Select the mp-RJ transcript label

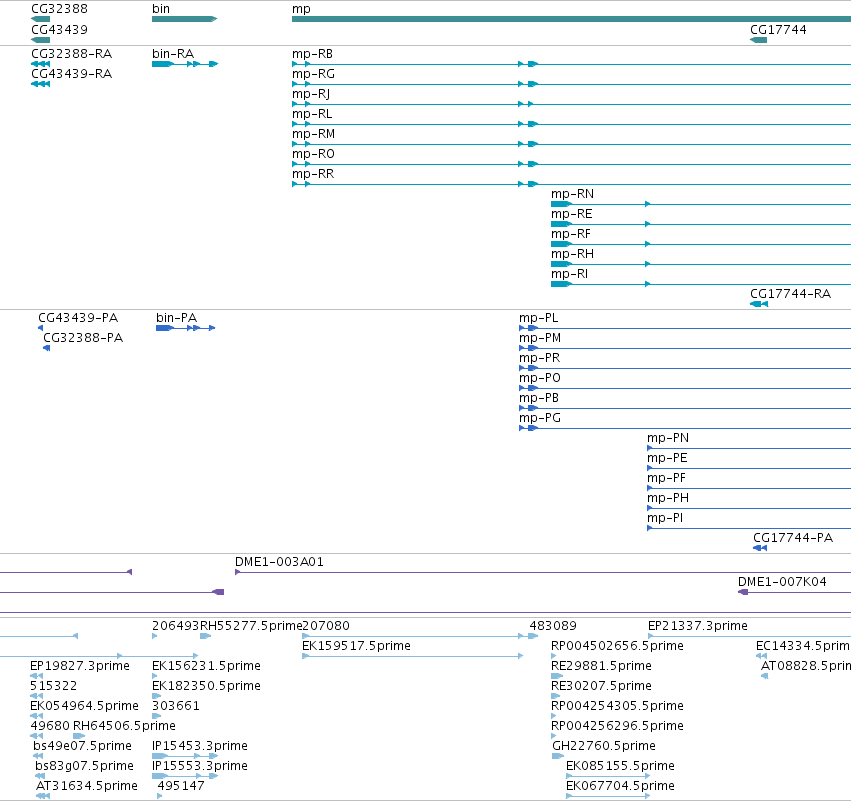[x=311, y=93]
